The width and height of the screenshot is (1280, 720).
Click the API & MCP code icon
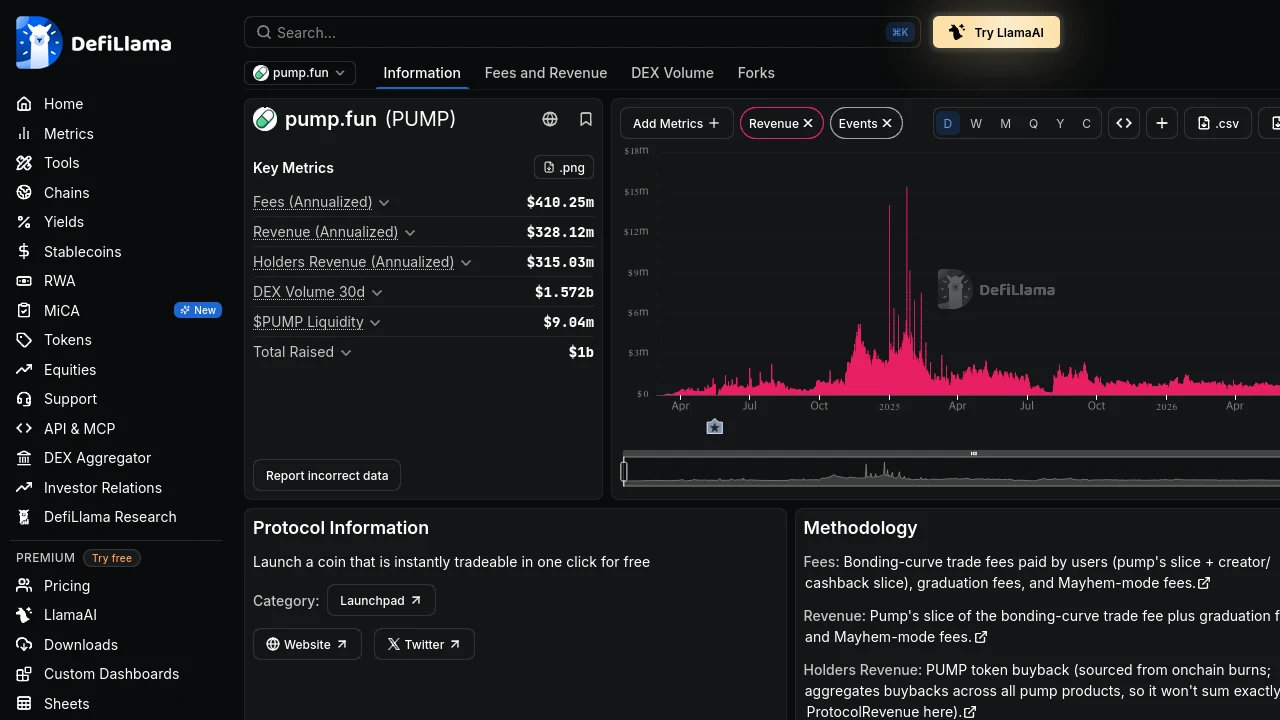pos(24,428)
